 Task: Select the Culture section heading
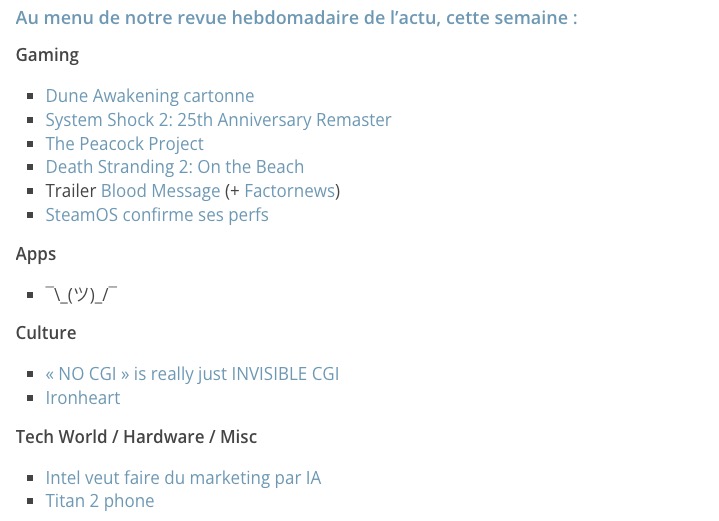pyautogui.click(x=46, y=333)
